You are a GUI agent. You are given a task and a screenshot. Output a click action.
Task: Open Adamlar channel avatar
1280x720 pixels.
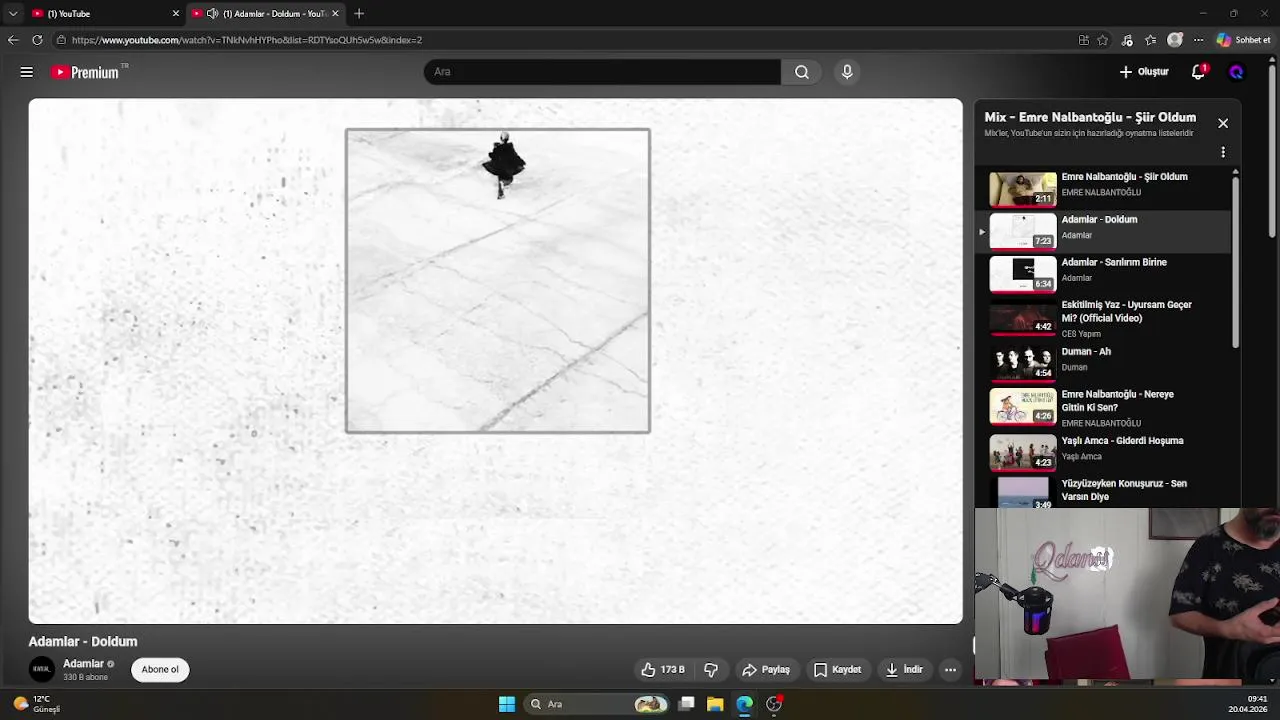42,669
